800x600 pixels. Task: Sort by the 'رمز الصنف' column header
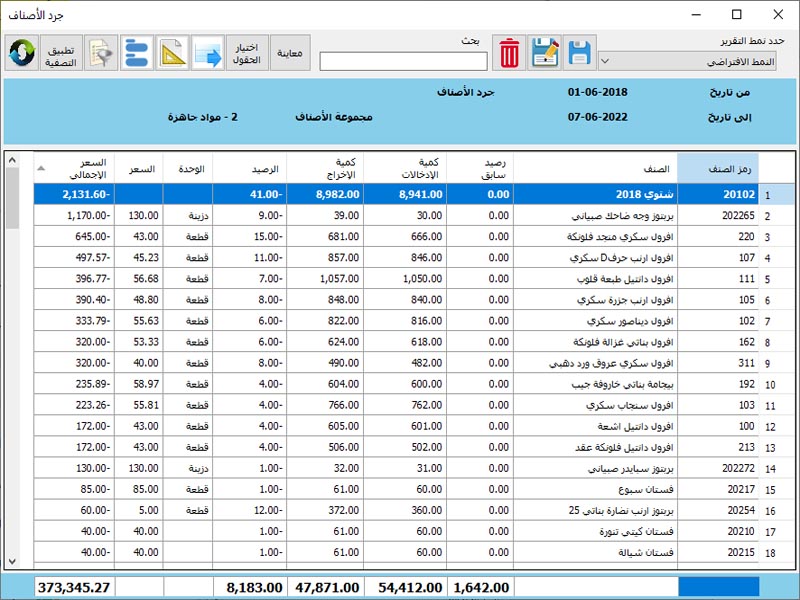[718, 169]
